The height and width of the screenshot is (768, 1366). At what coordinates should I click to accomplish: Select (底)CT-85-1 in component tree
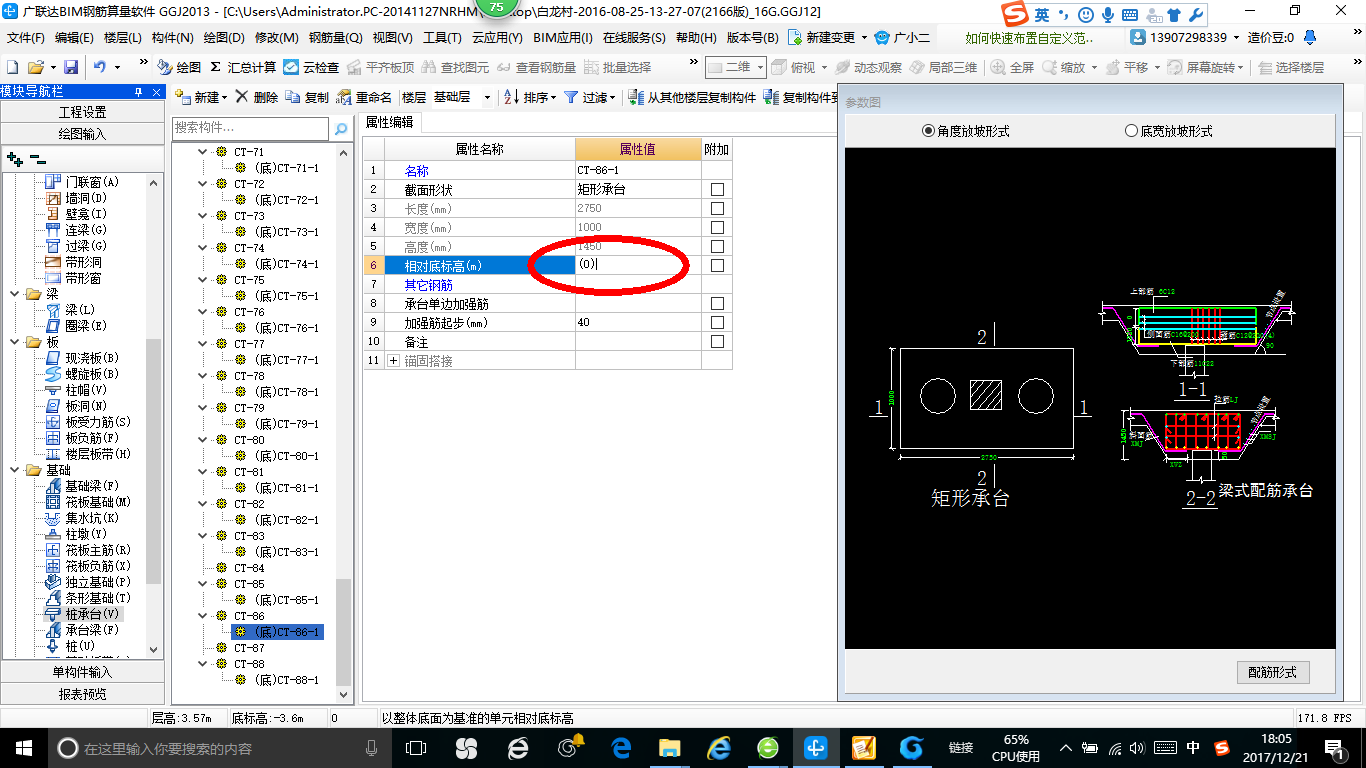[287, 600]
